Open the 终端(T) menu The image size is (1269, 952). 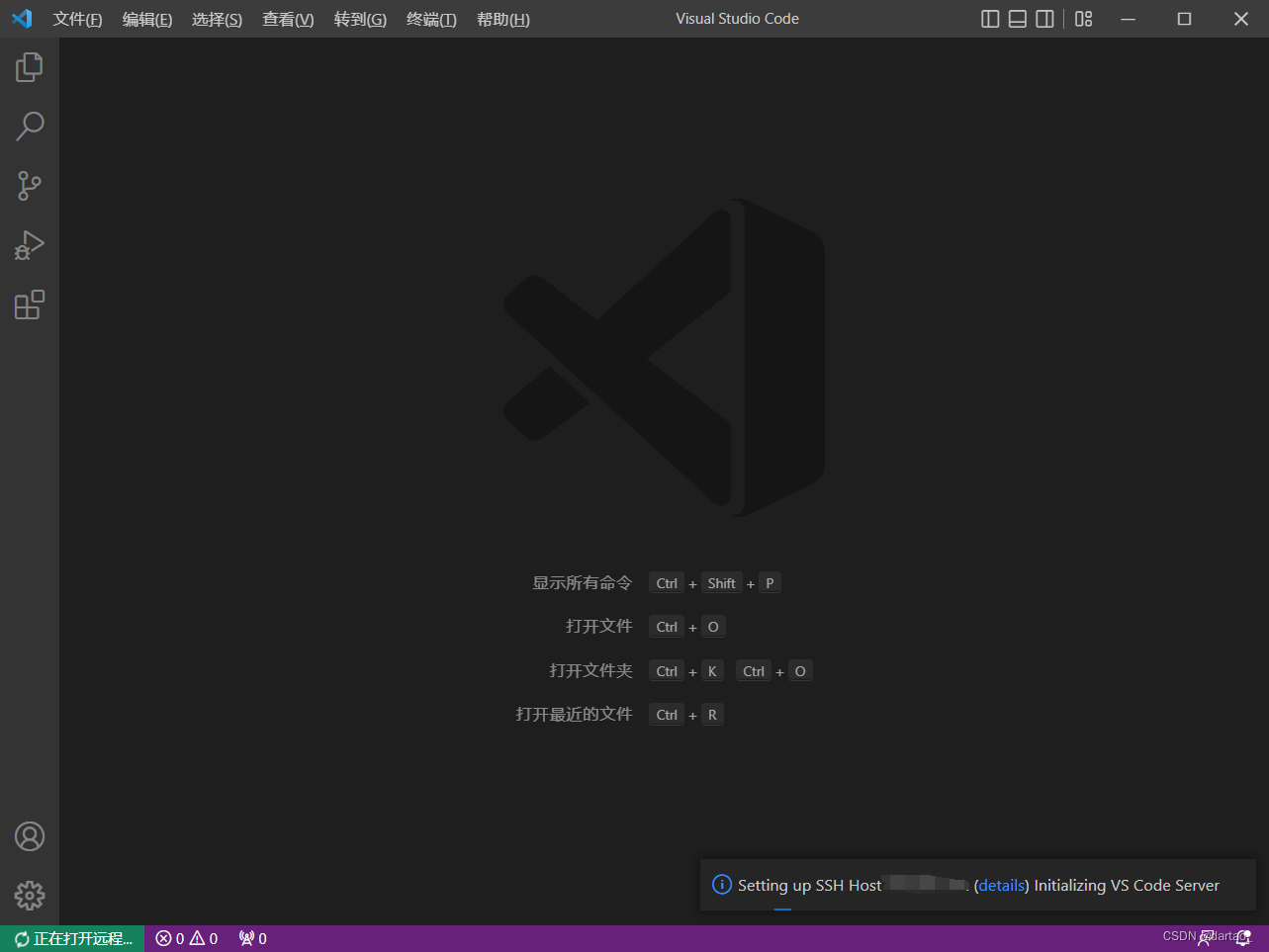click(431, 20)
